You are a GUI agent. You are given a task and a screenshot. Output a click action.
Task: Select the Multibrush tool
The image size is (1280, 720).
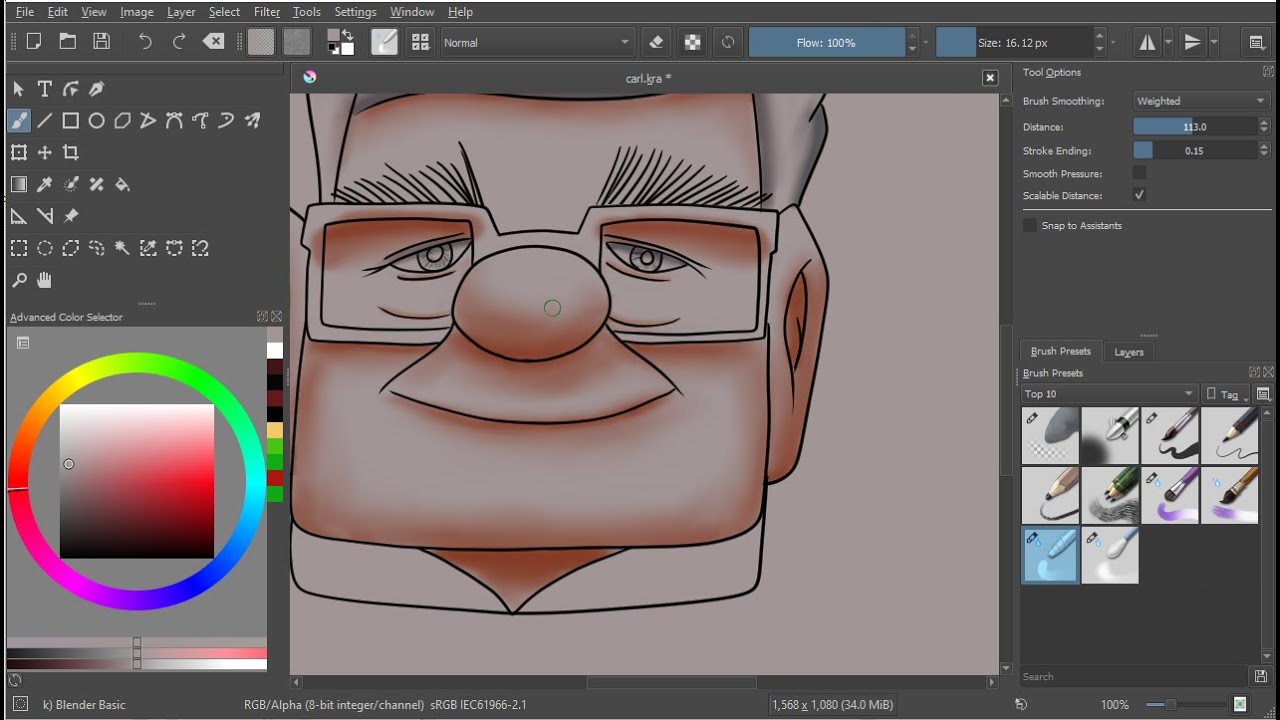(253, 121)
